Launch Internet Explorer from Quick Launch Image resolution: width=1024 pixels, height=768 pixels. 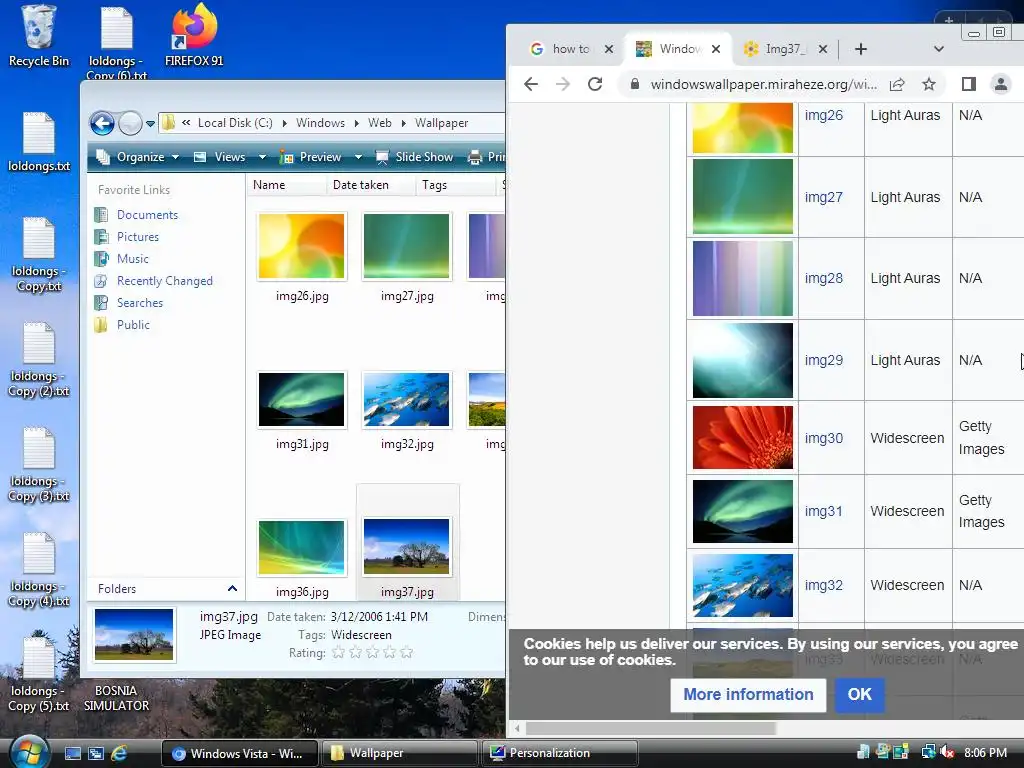pyautogui.click(x=120, y=753)
